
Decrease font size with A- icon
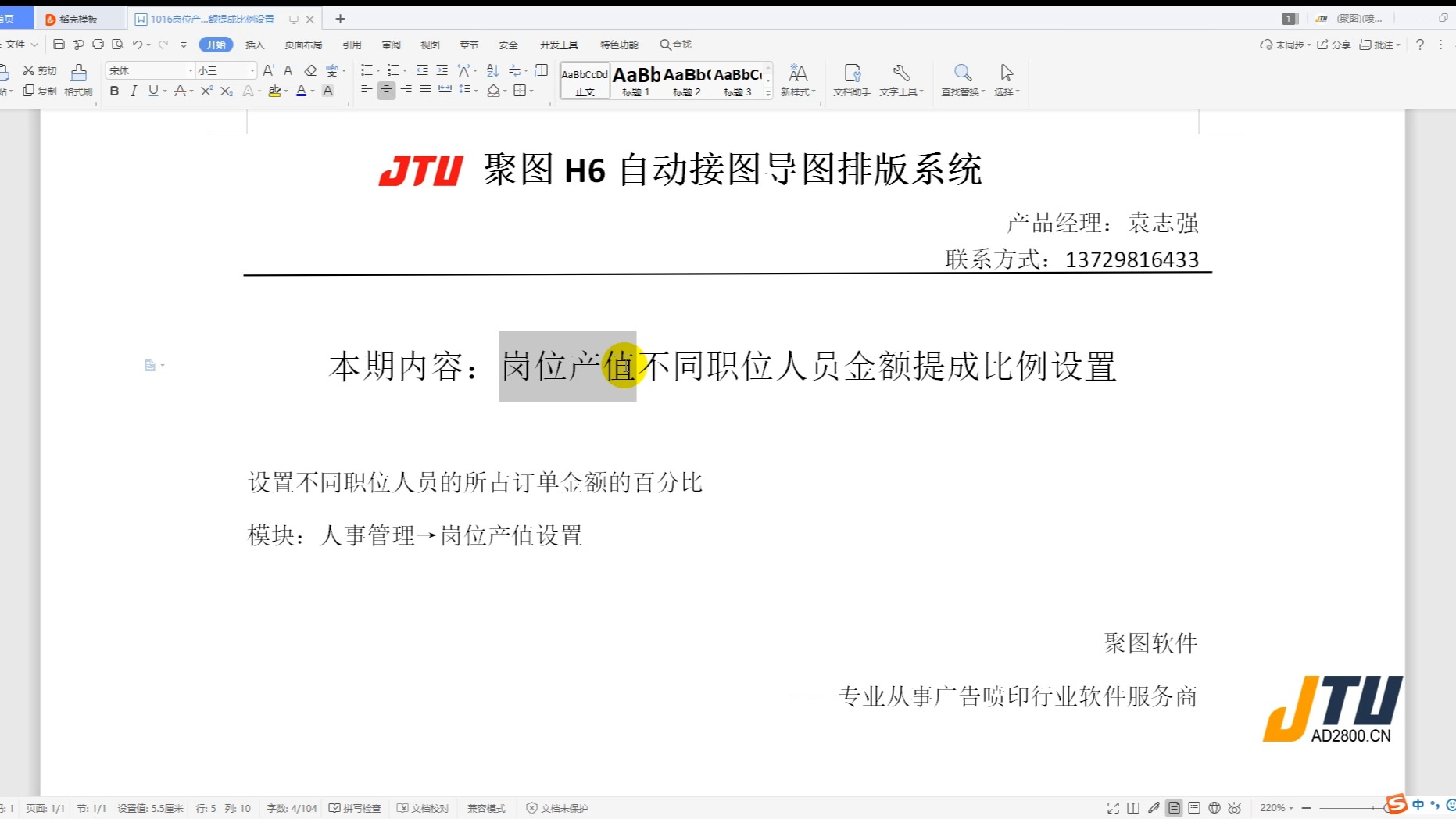pyautogui.click(x=289, y=70)
